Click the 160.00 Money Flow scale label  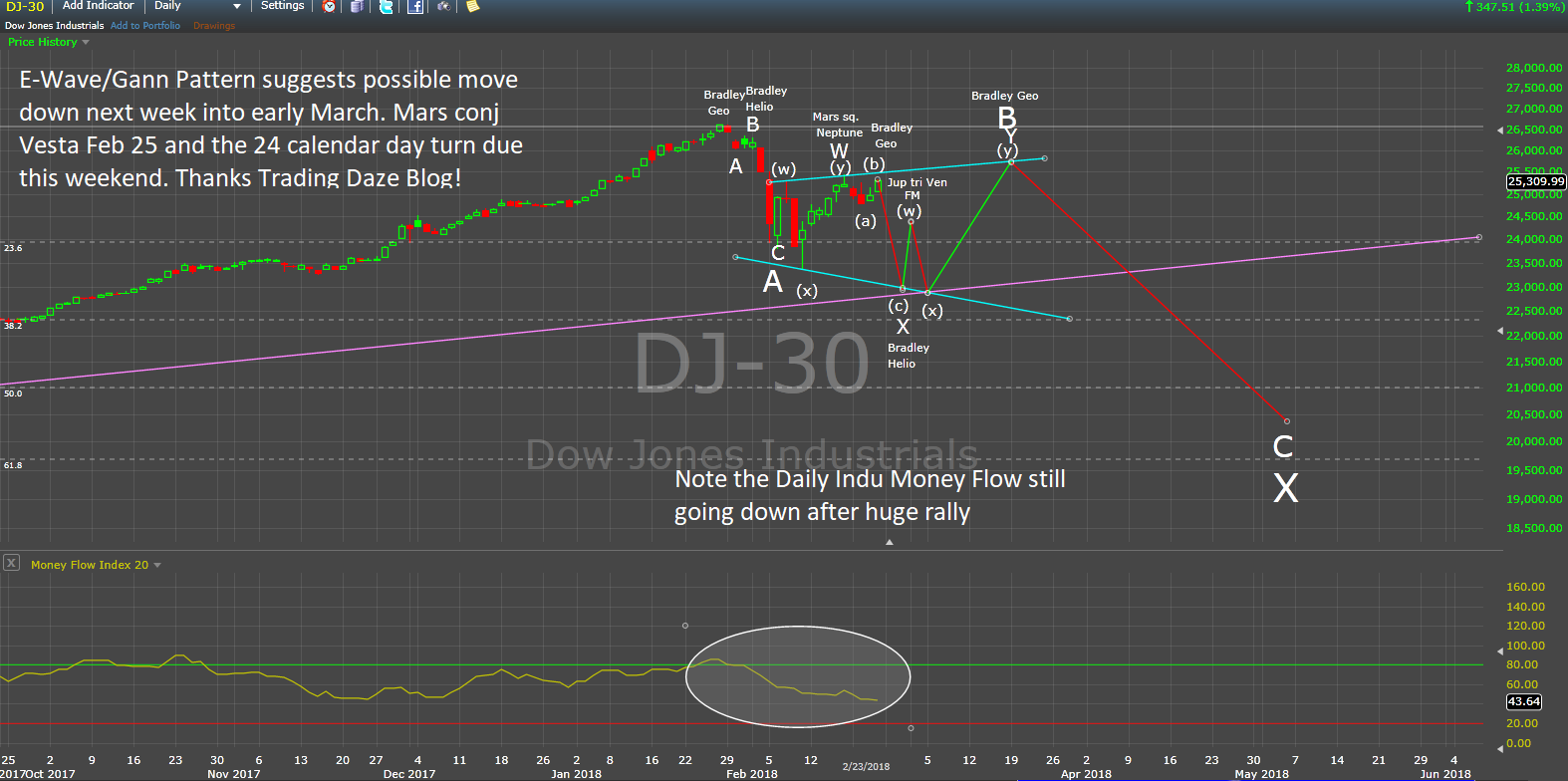pos(1526,587)
